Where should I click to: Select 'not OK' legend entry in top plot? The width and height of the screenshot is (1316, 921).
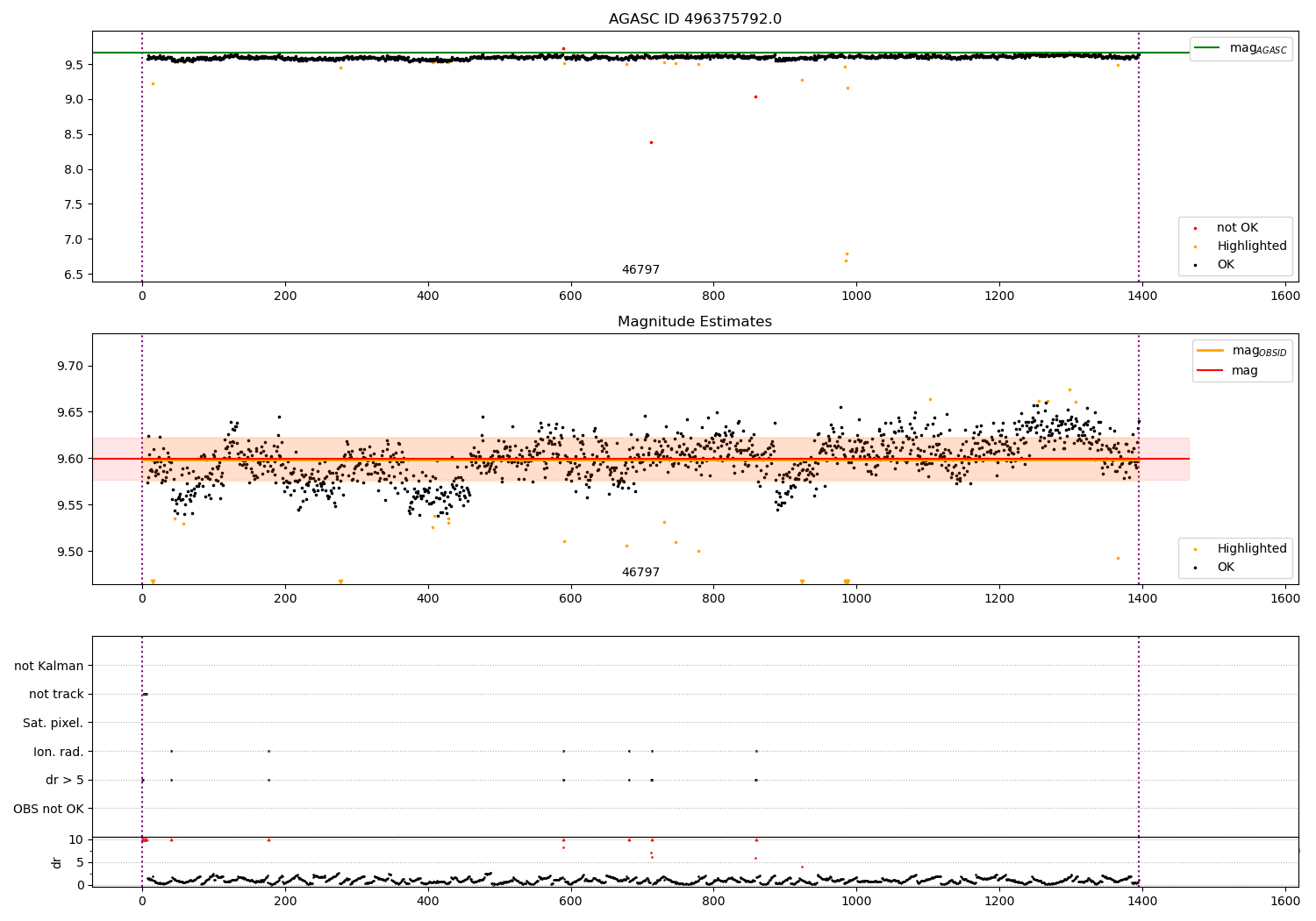coord(1237,228)
